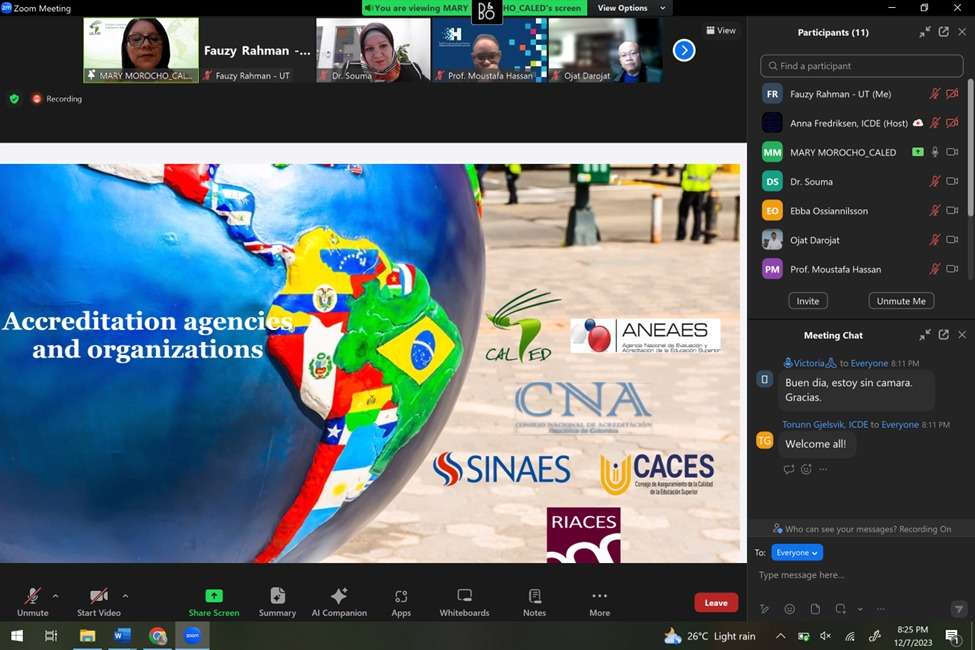Start Video from the meeting toolbar
This screenshot has height=650, width=975.
point(98,602)
